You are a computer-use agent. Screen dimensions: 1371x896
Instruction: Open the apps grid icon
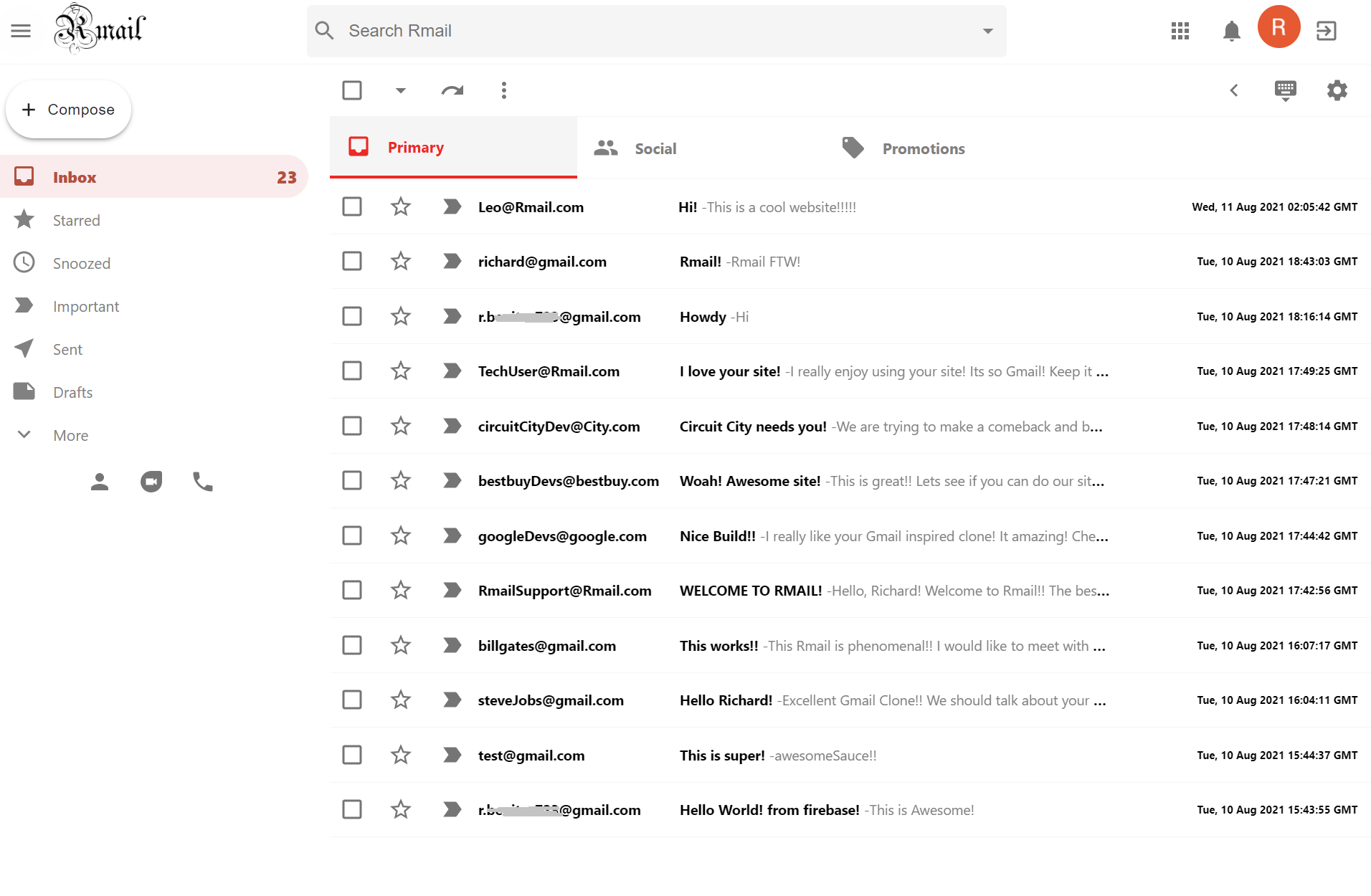(x=1180, y=31)
